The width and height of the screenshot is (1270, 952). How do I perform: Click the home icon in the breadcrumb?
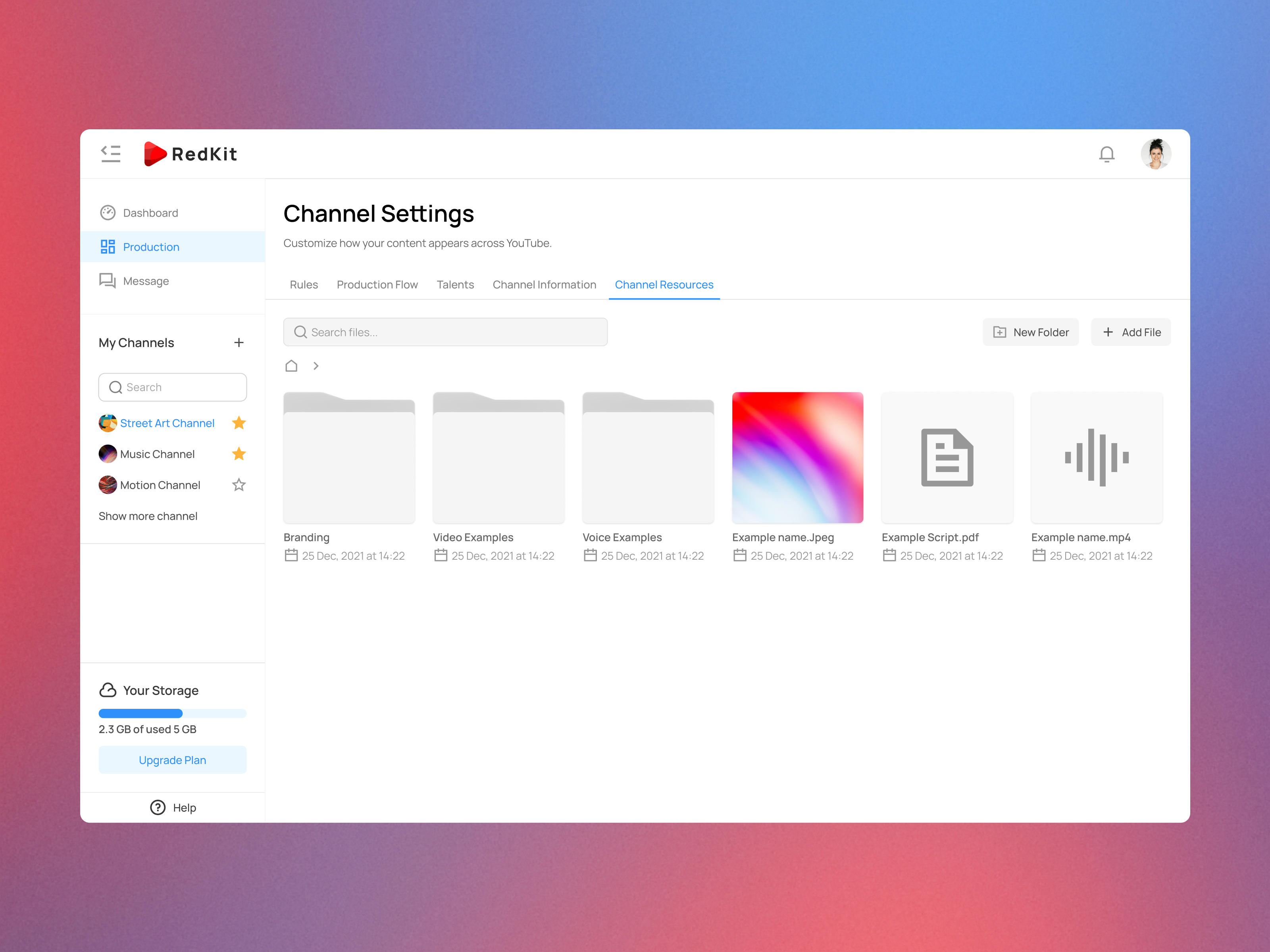click(x=291, y=366)
